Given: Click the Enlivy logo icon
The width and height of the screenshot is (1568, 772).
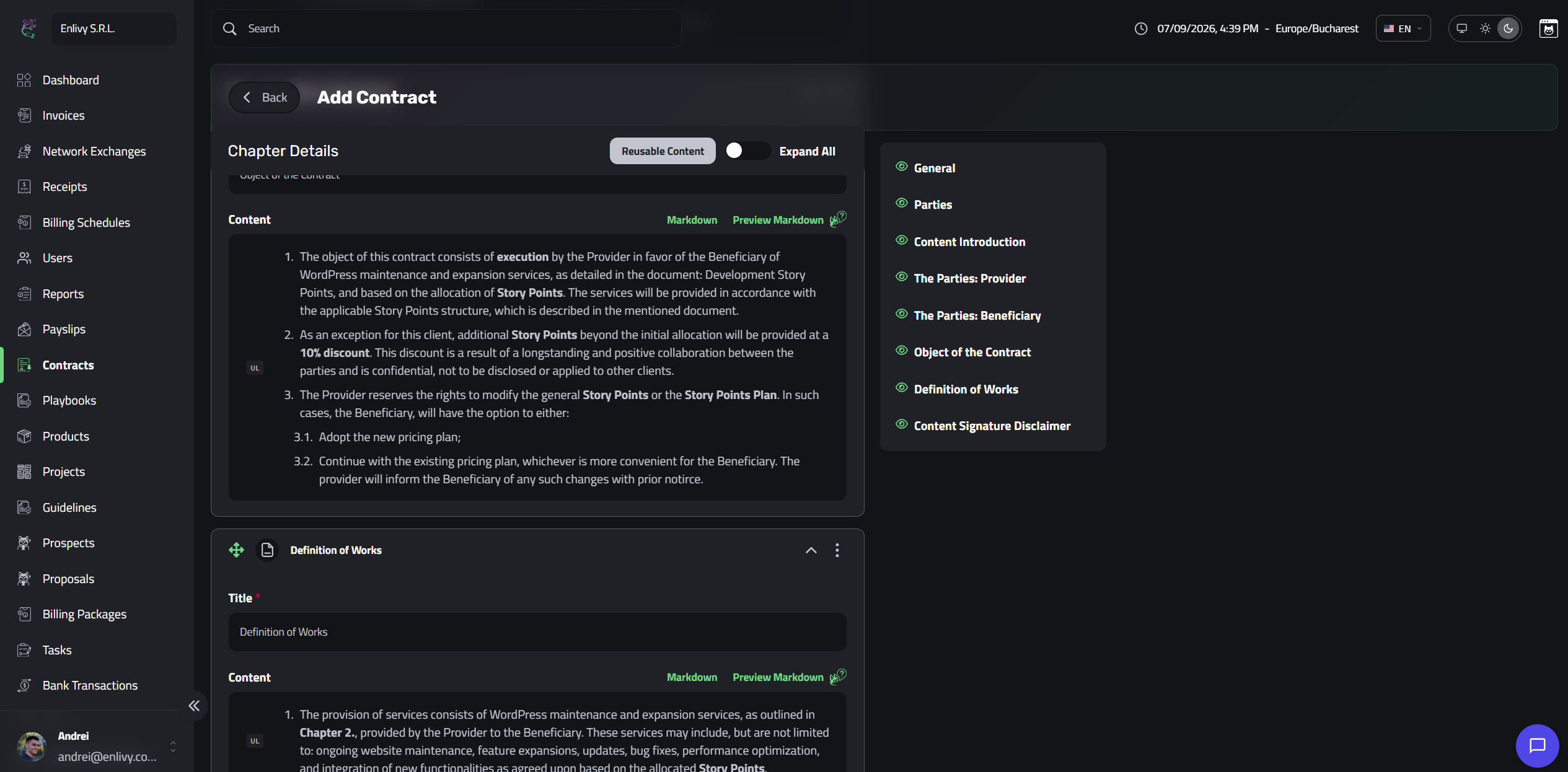Looking at the screenshot, I should [29, 29].
